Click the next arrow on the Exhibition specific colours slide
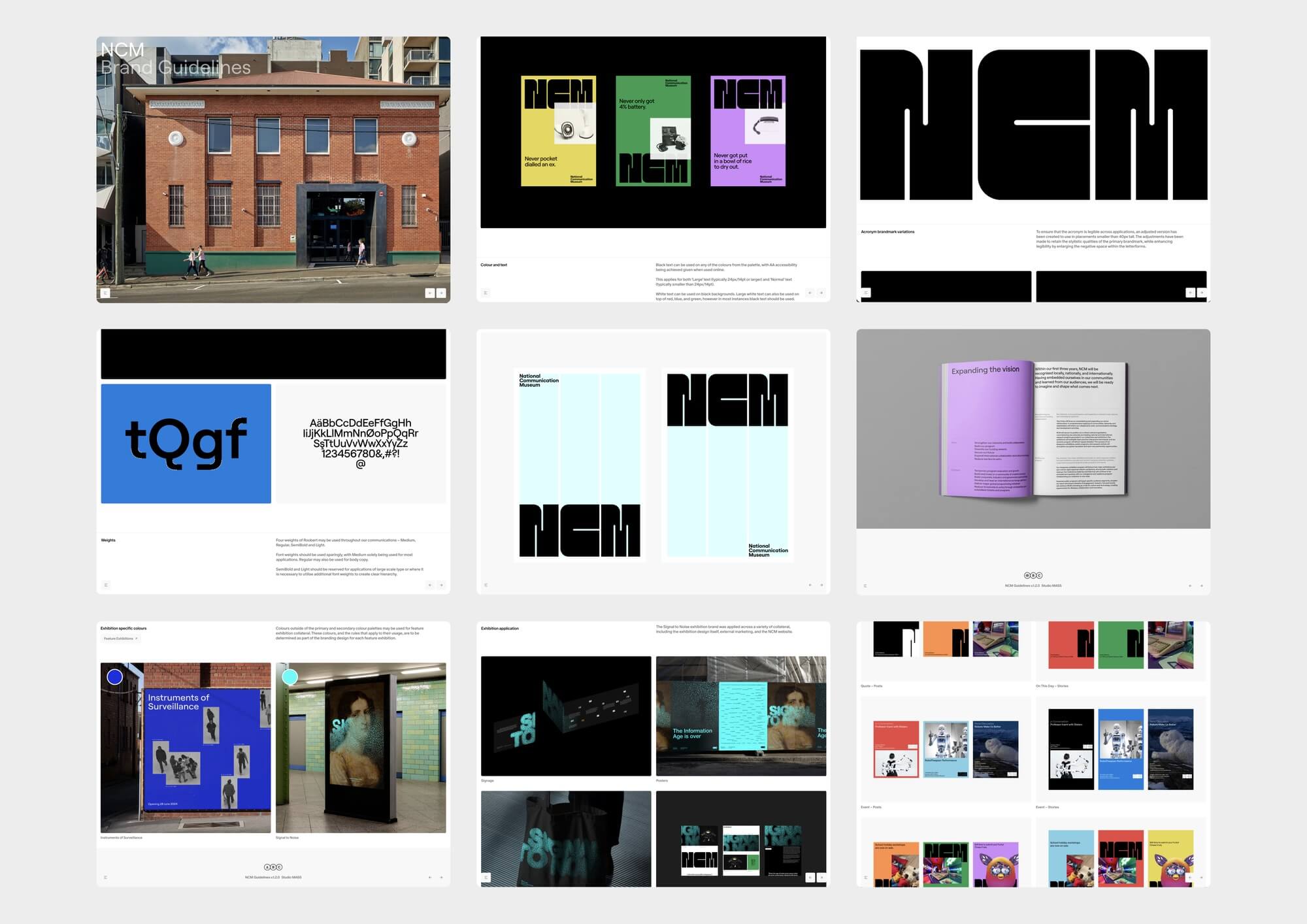 (x=441, y=877)
